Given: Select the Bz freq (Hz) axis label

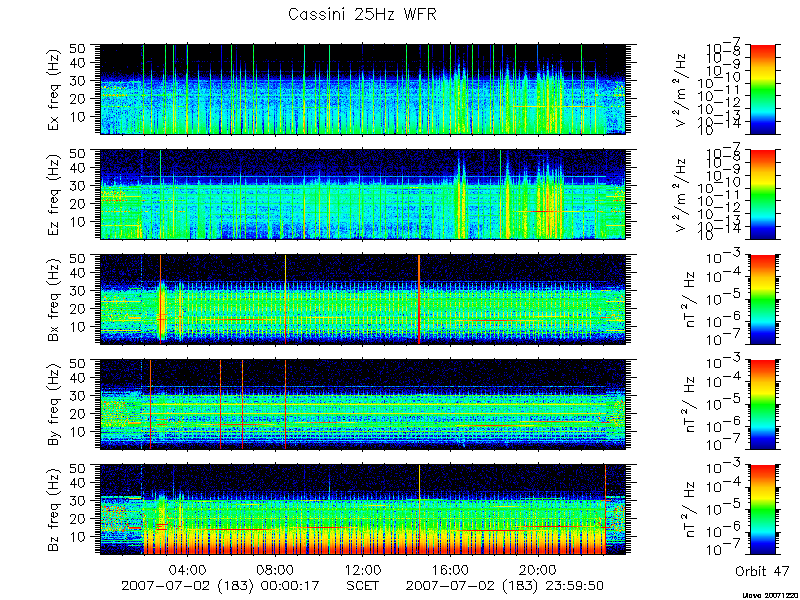Looking at the screenshot, I should coord(54,510).
